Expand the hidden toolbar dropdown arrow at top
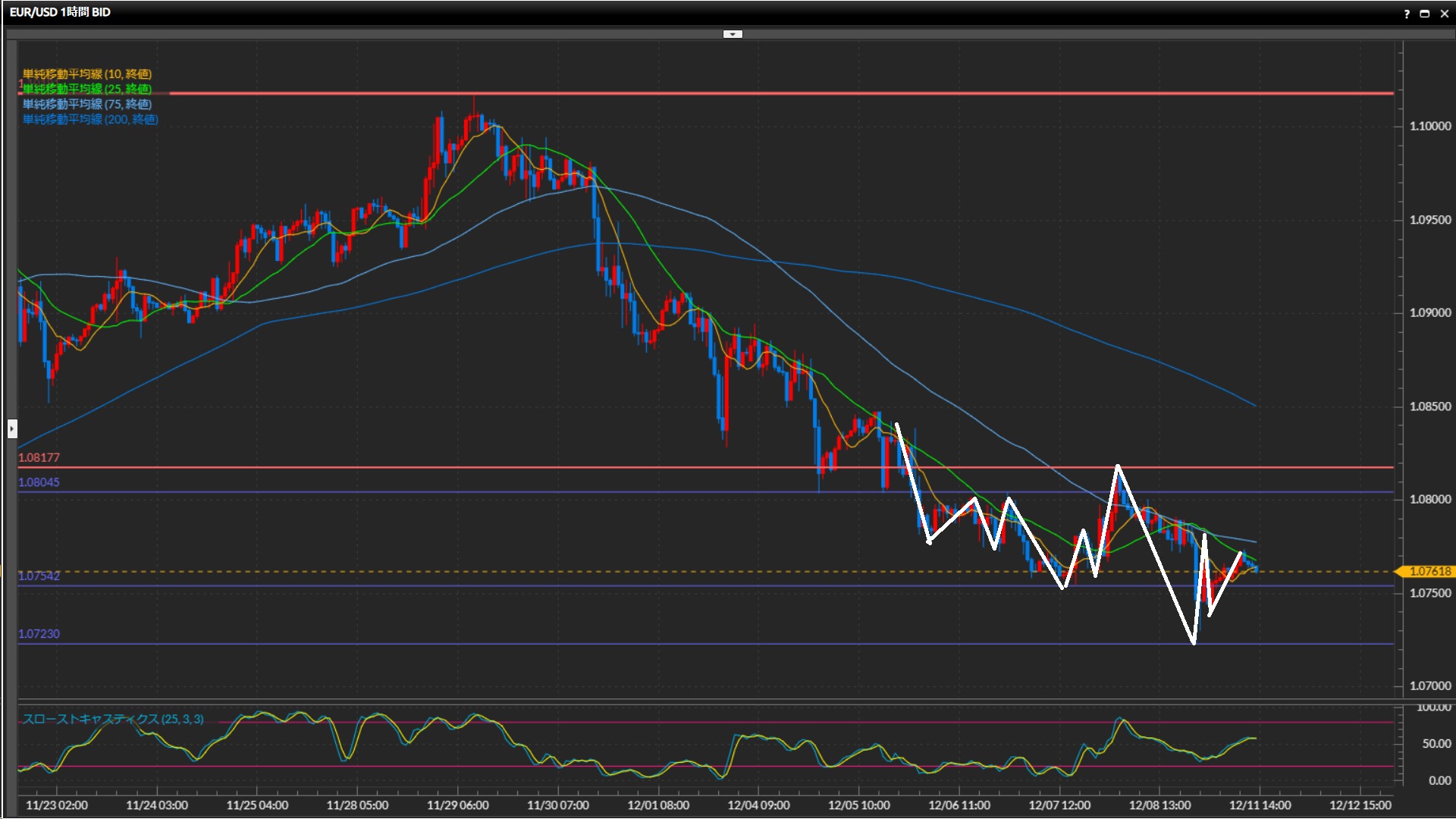The width and height of the screenshot is (1456, 819). [x=733, y=34]
